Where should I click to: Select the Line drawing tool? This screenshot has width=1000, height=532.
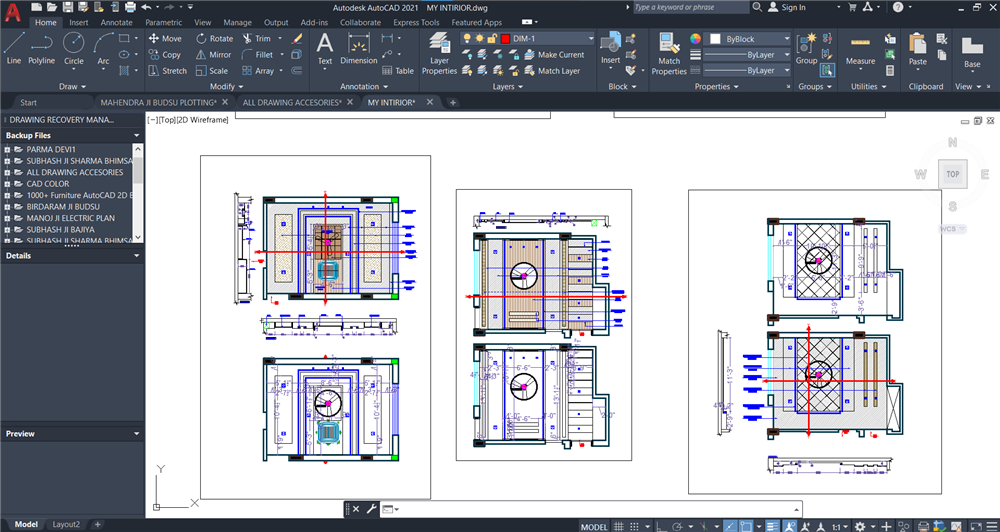[x=13, y=48]
